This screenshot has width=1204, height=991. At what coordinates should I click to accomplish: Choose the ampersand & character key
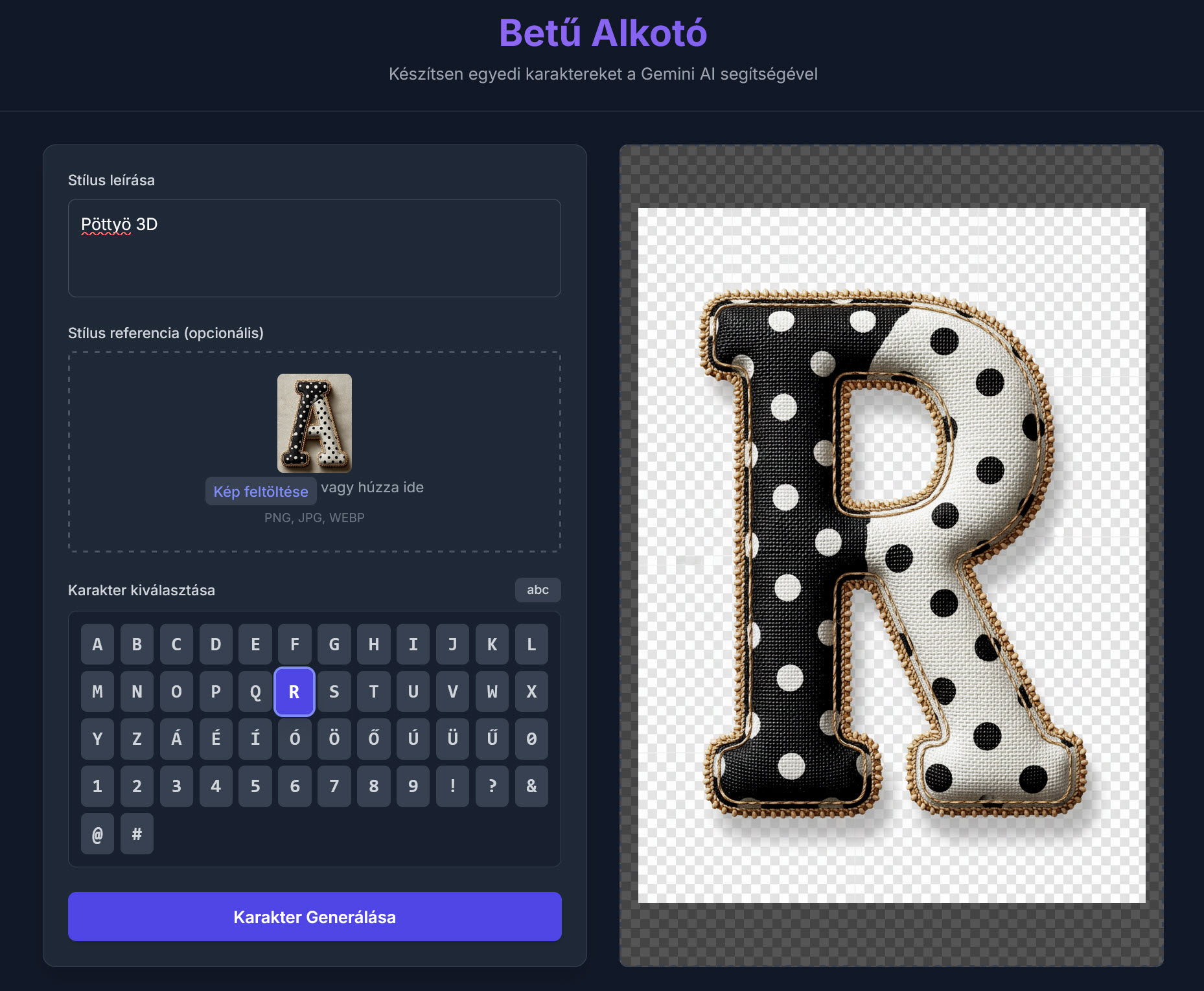point(531,786)
